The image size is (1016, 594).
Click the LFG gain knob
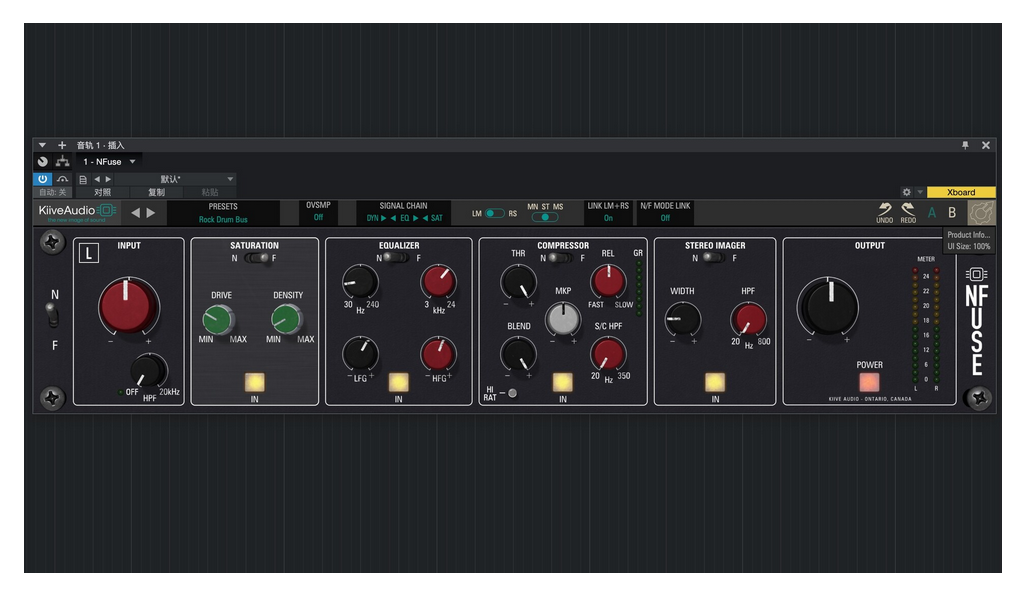[x=360, y=354]
